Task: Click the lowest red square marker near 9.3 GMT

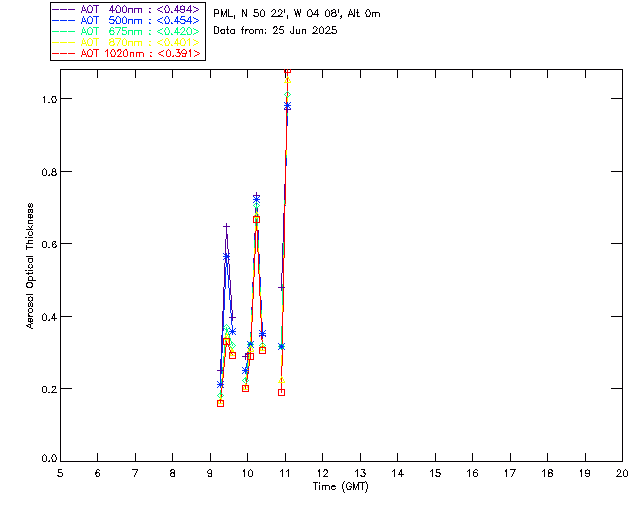Action: point(220,403)
